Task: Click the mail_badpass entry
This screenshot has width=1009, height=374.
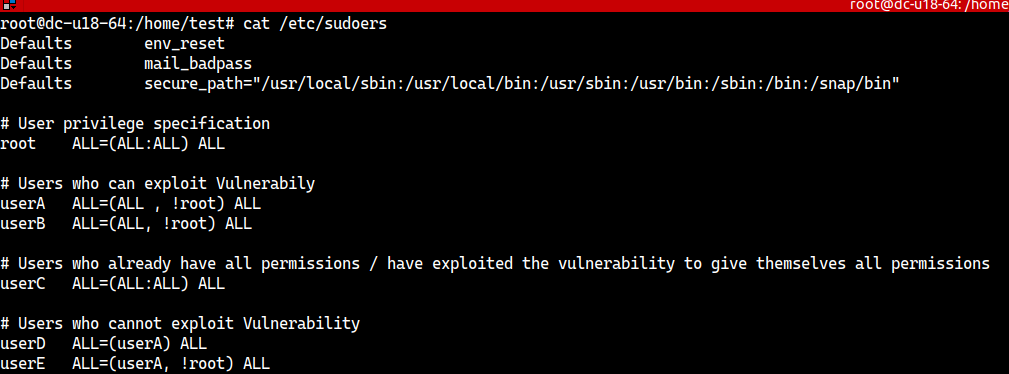Action: [198, 64]
